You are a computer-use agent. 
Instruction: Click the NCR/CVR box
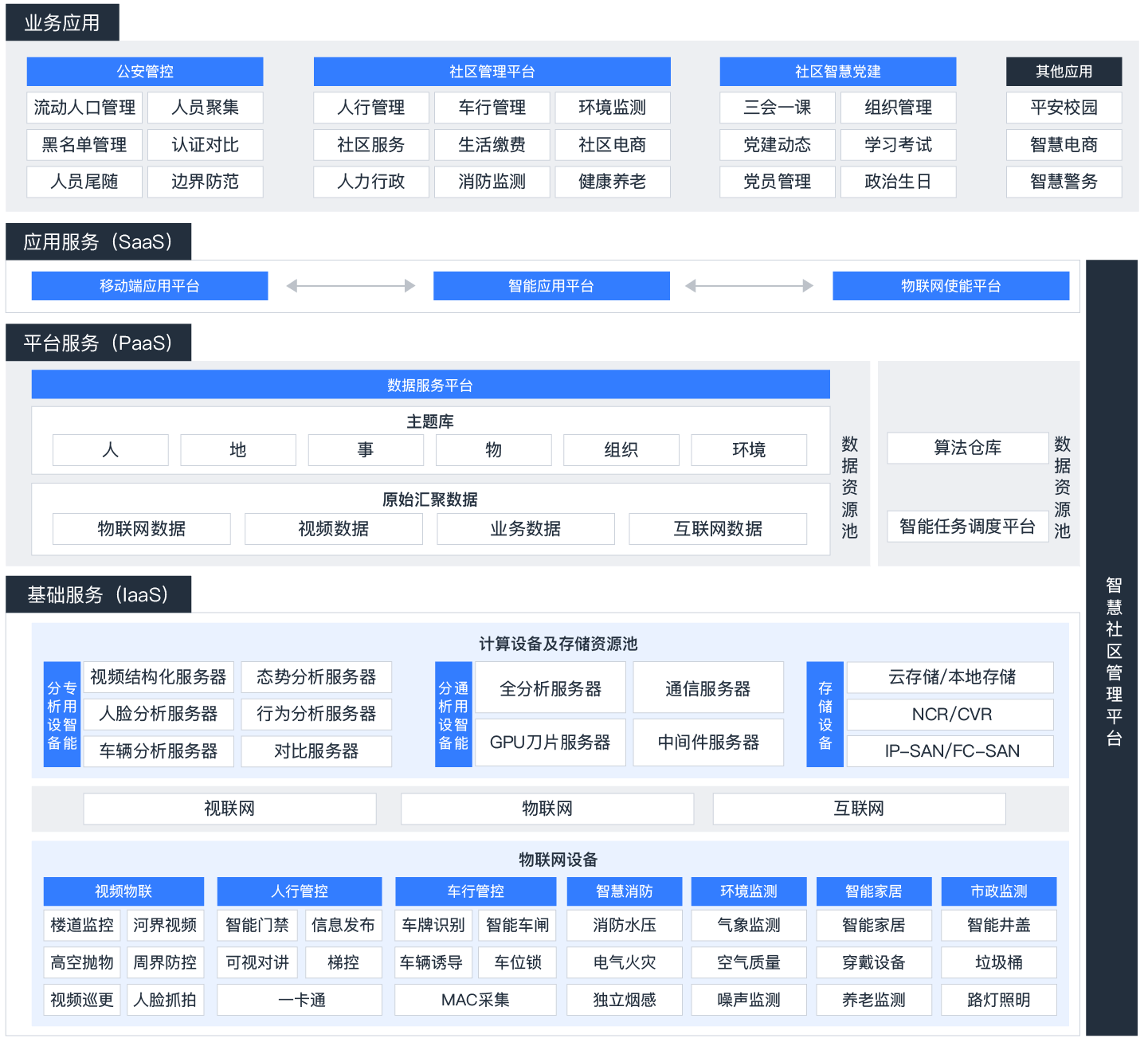pos(950,715)
